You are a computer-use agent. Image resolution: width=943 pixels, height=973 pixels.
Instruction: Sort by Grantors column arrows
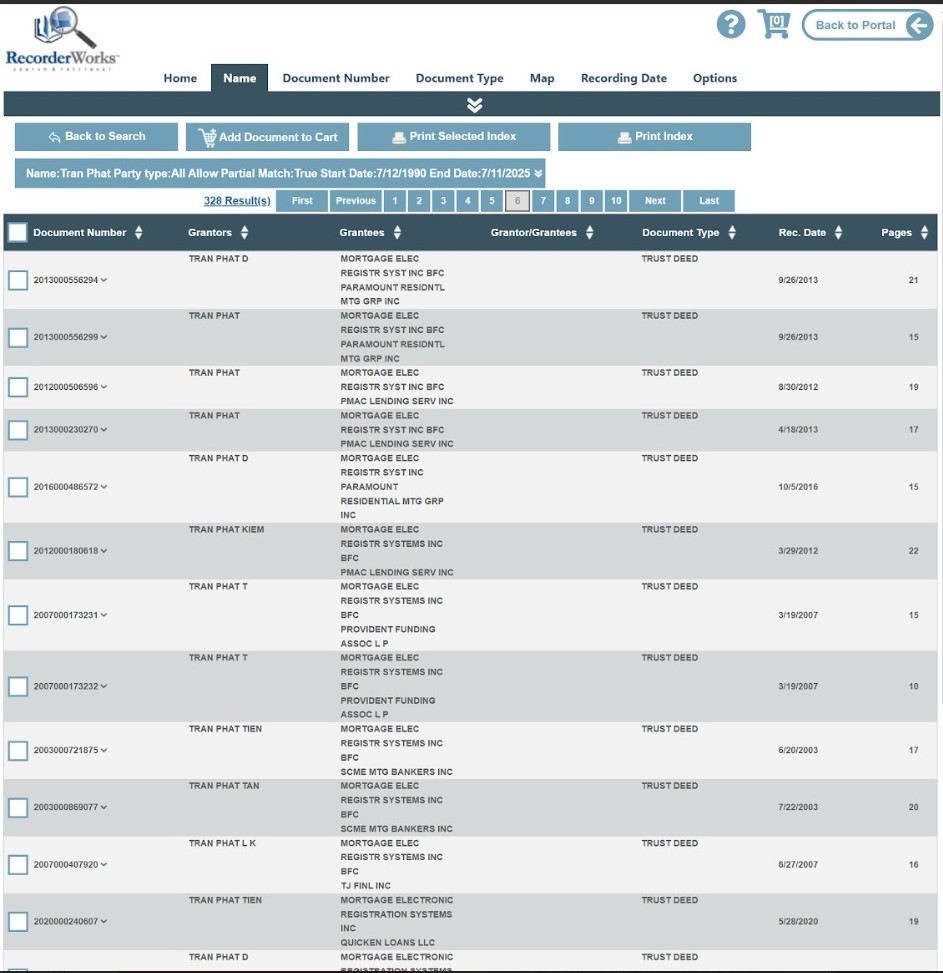click(244, 233)
